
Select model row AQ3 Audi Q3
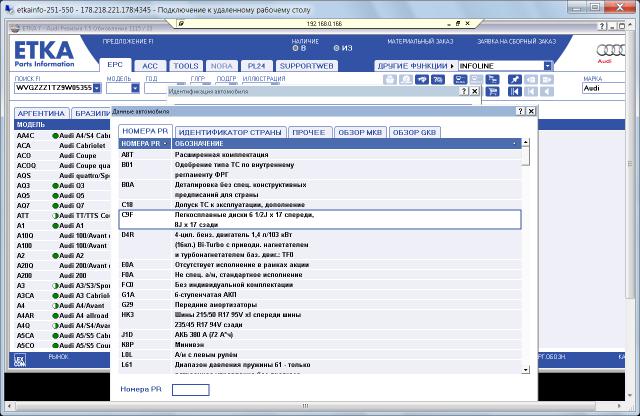62,185
